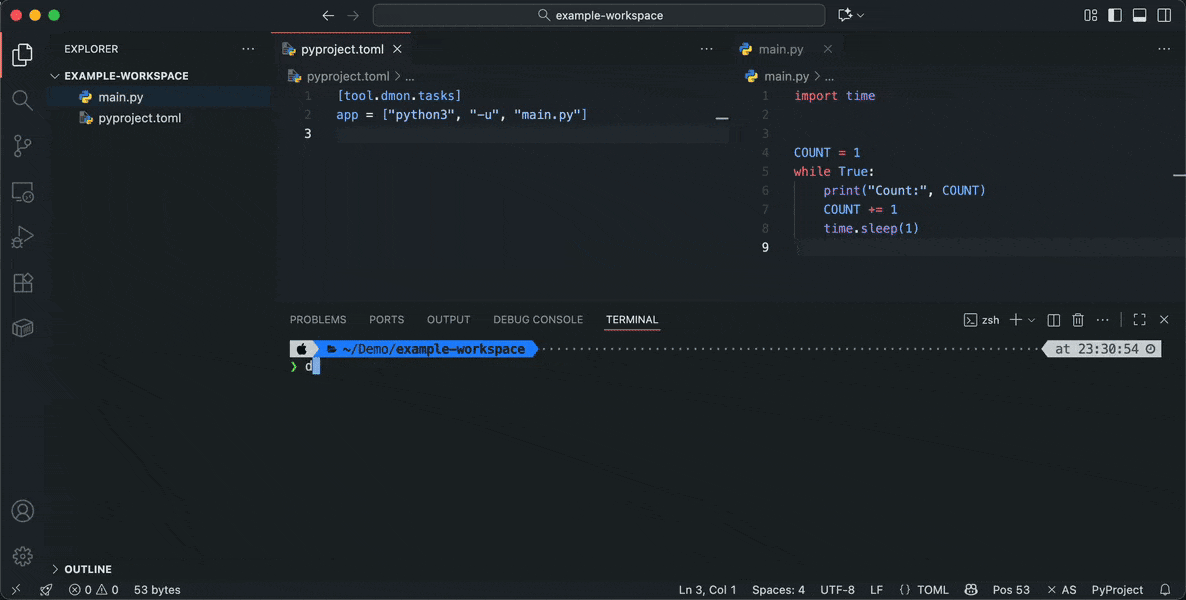Open the OUTPUT panel tab
This screenshot has width=1186, height=600.
pos(449,320)
